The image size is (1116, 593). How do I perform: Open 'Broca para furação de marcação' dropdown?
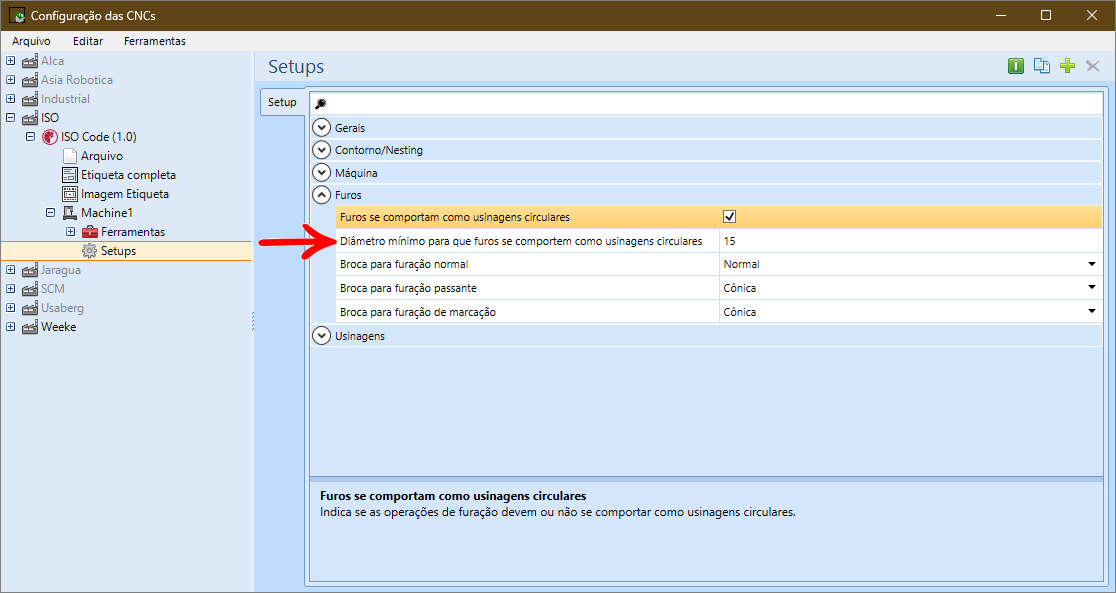[1092, 312]
